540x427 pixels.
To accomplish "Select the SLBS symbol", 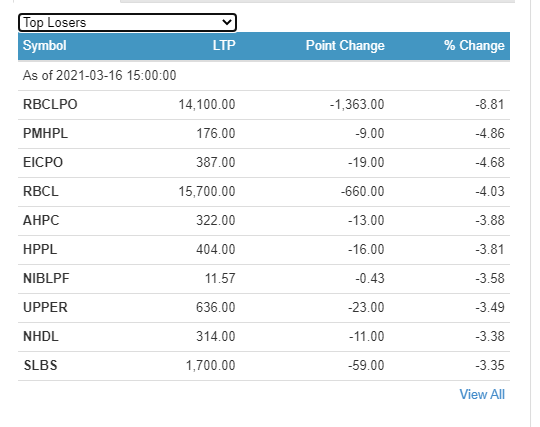I will coord(40,365).
